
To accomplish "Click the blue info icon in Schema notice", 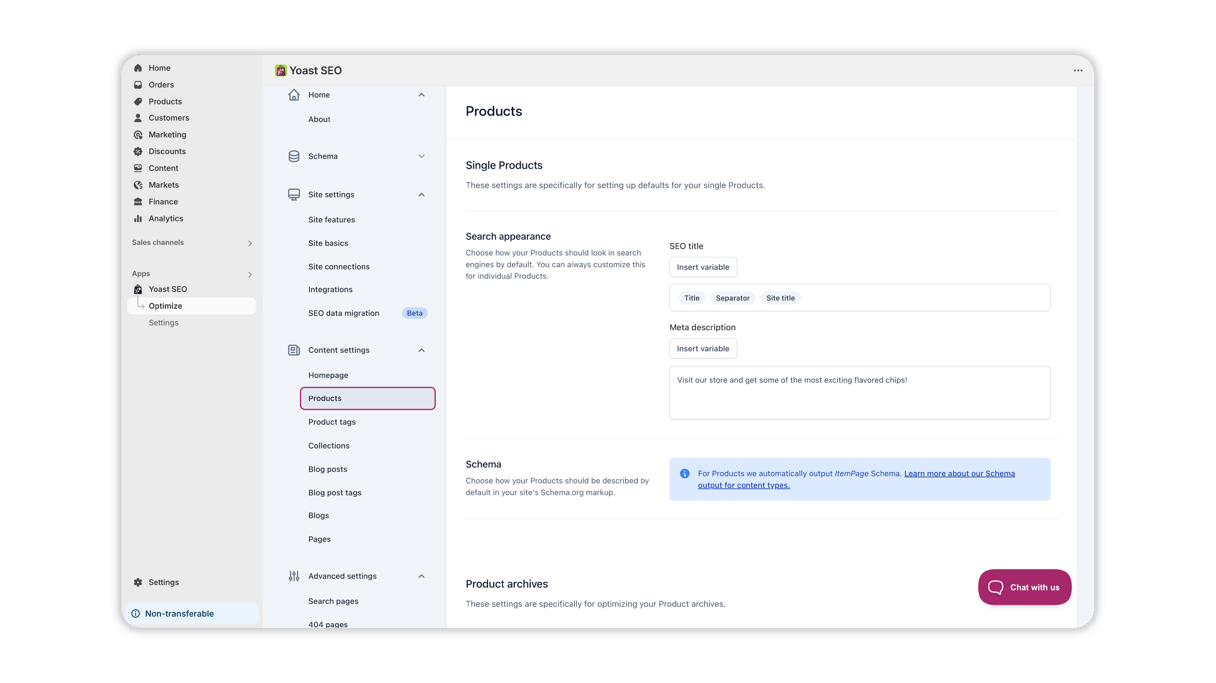I will tap(685, 474).
